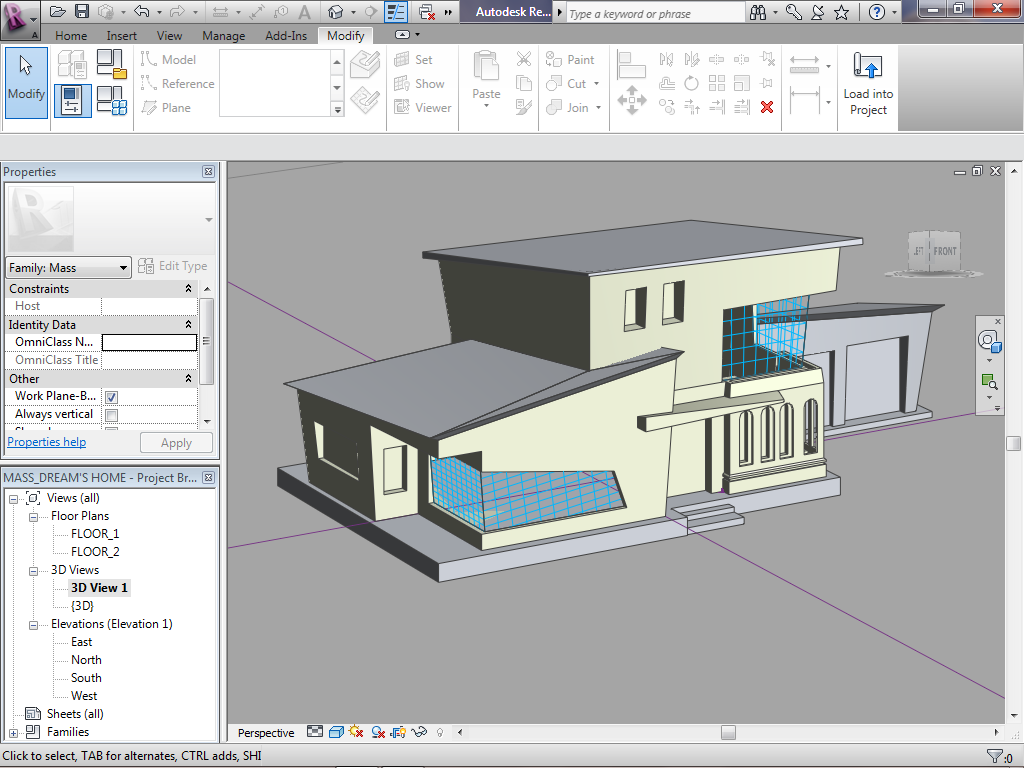Collapse the Floor Plans tree node
1024x768 pixels.
click(x=32, y=516)
